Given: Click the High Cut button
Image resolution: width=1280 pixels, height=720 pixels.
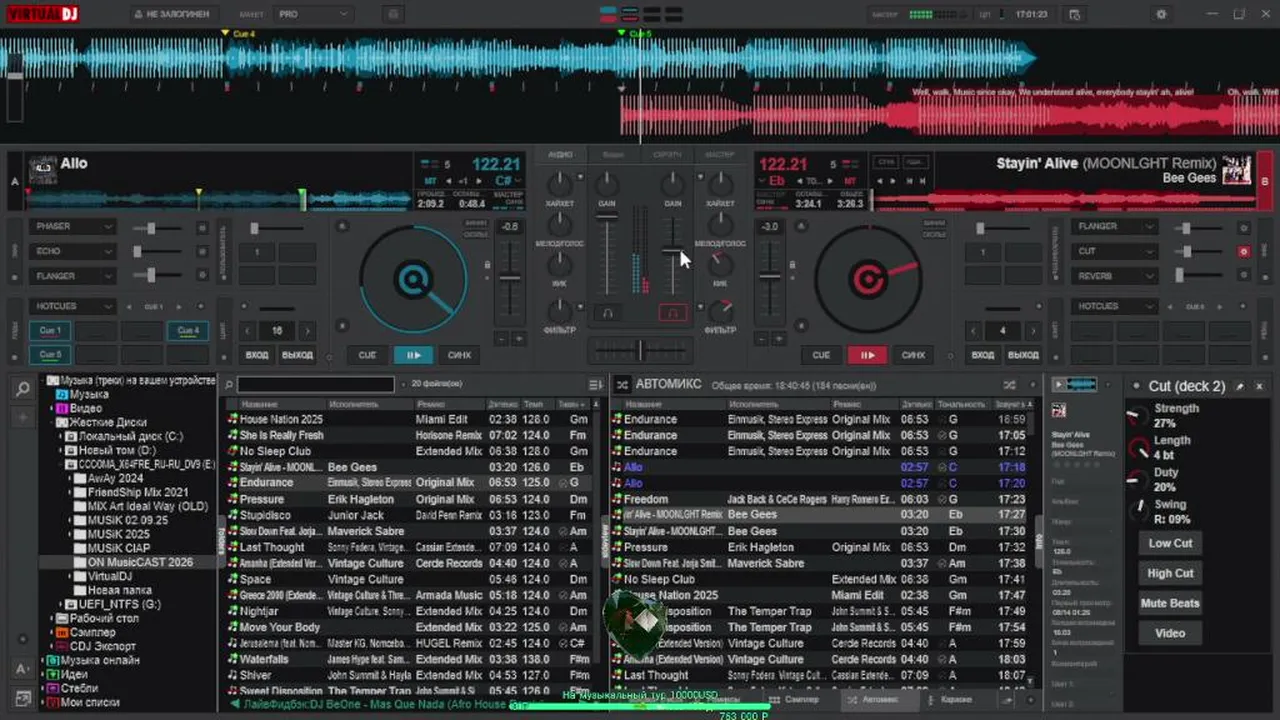Looking at the screenshot, I should 1170,573.
